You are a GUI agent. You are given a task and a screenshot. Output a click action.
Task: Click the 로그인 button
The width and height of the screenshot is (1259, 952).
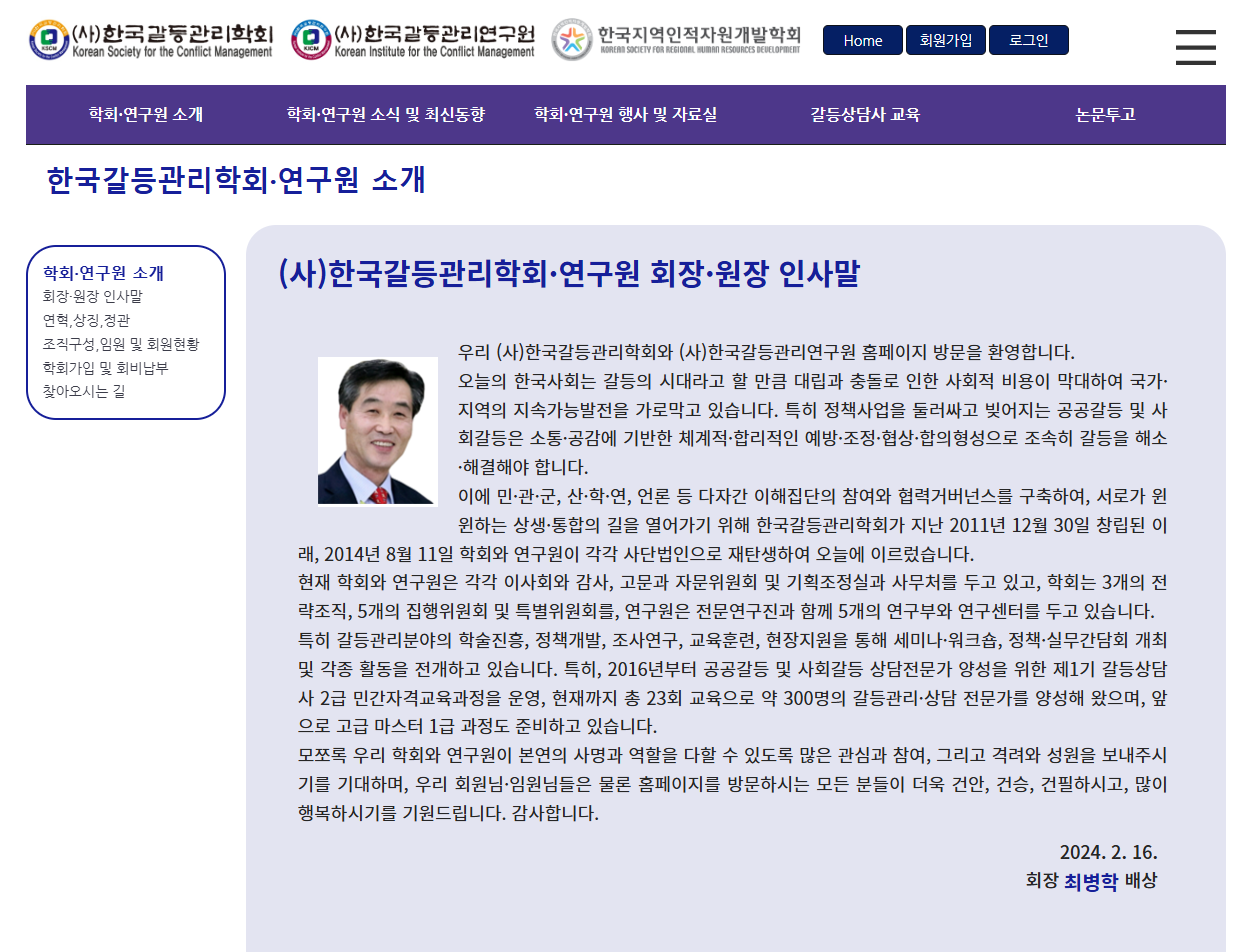pos(1028,40)
